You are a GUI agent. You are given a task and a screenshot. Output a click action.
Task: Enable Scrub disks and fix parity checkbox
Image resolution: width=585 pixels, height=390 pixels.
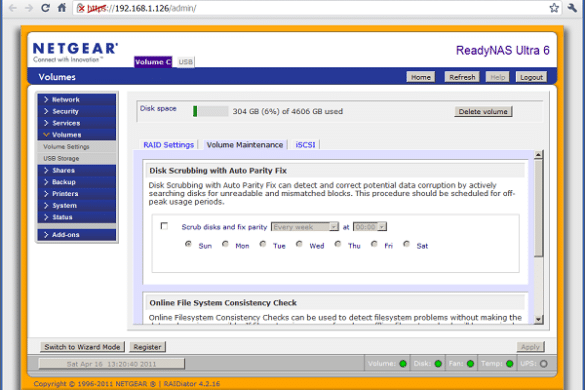[x=164, y=226]
